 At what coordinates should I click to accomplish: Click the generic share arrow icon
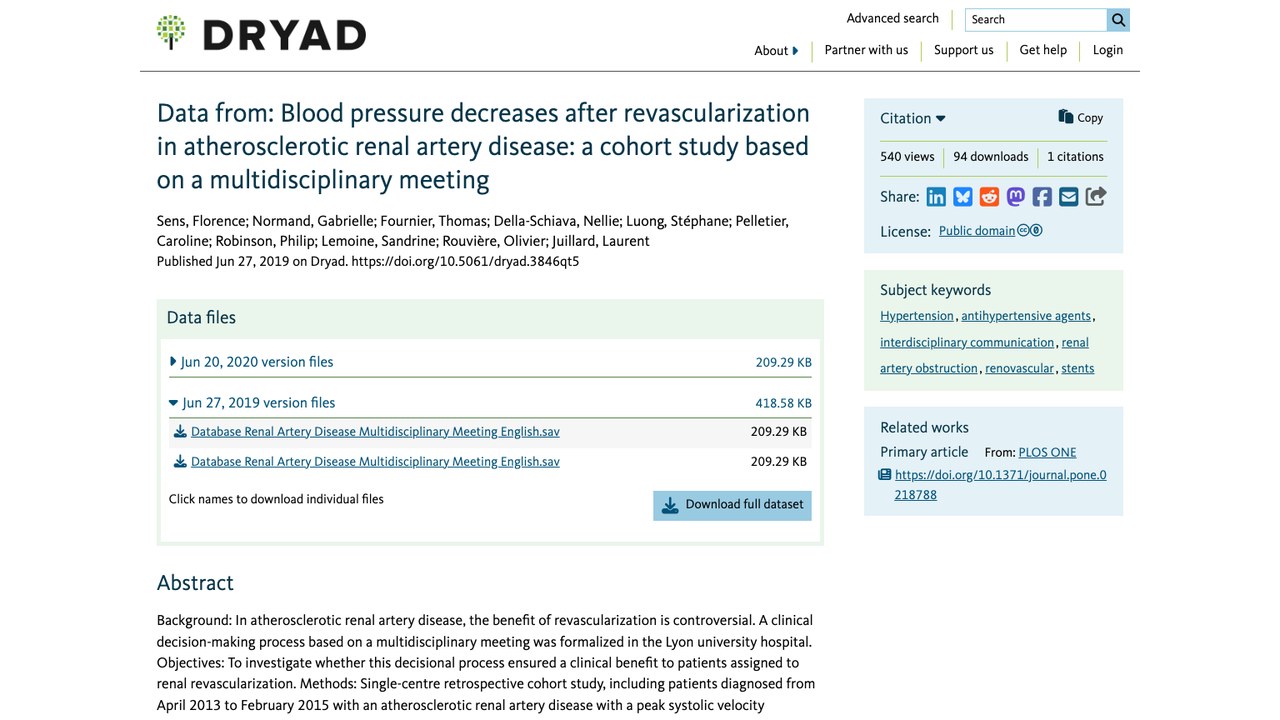pyautogui.click(x=1096, y=197)
